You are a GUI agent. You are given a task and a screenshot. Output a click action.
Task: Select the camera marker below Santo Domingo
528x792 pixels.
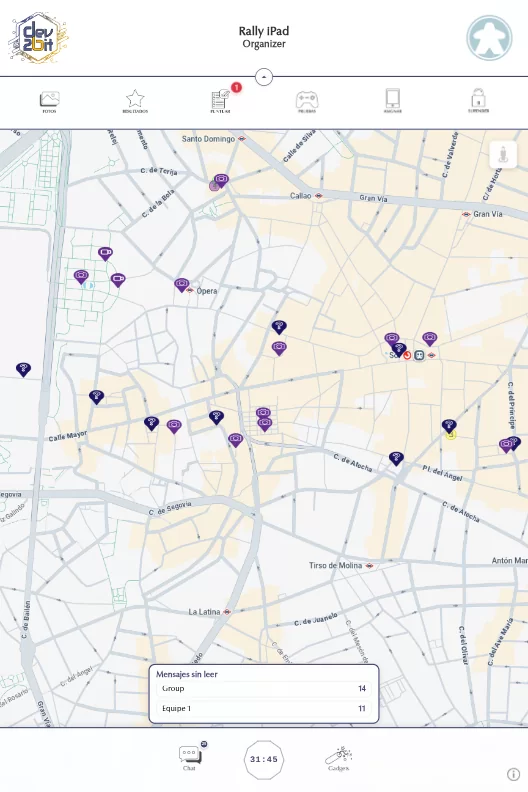tap(221, 180)
